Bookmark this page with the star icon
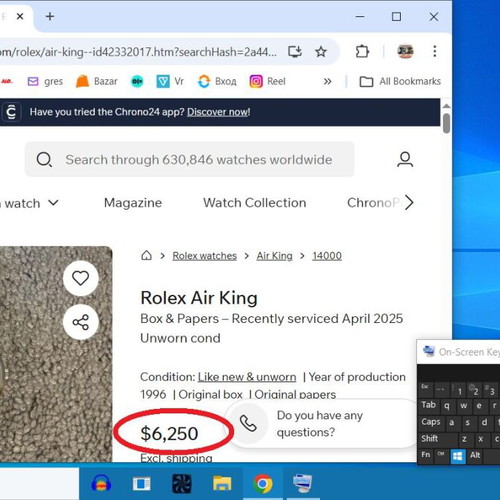The image size is (500, 500). [321, 52]
